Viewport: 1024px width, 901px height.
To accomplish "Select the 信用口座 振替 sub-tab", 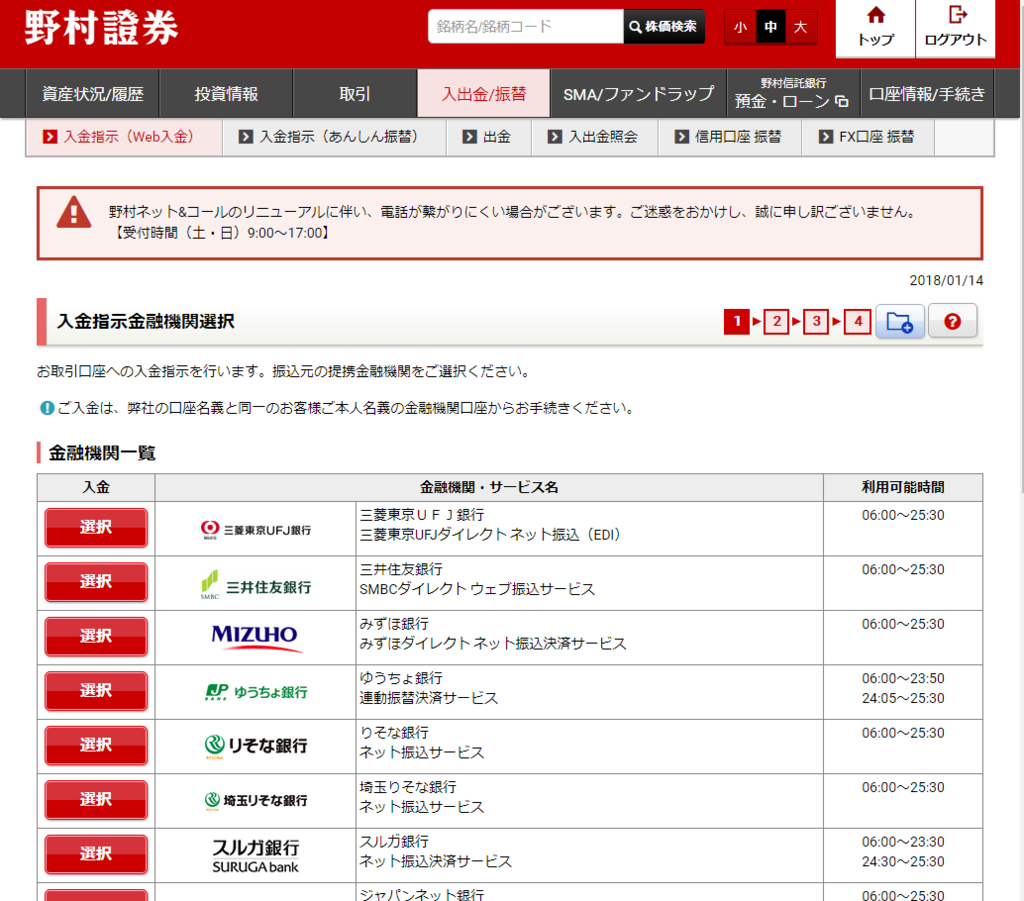I will [x=729, y=137].
